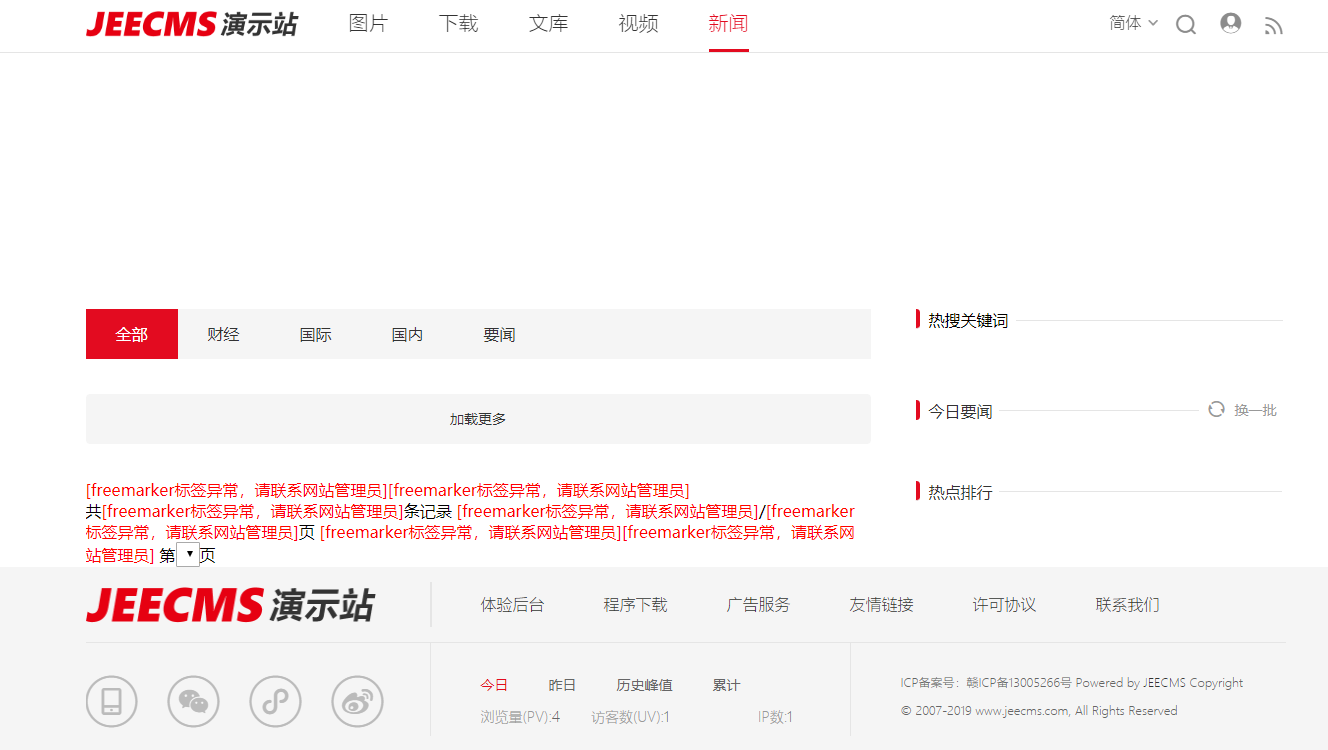The image size is (1328, 750).
Task: Click the JEECMS演示站 footer logo
Action: click(230, 605)
